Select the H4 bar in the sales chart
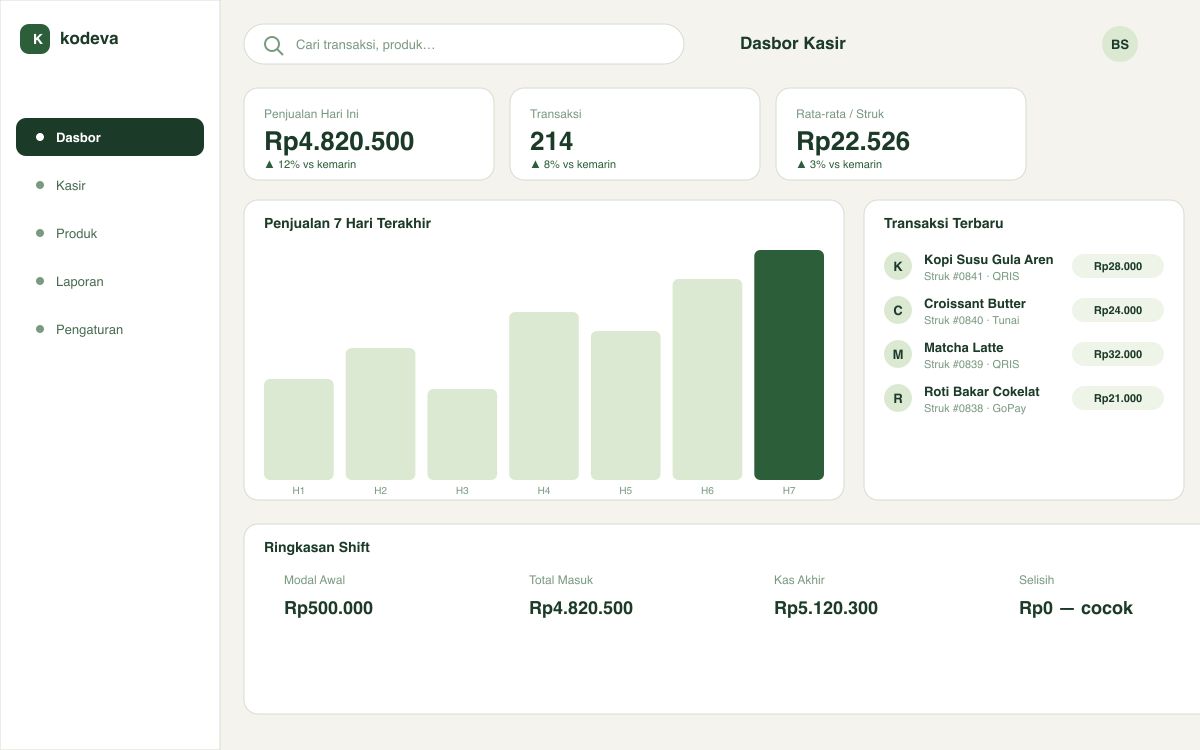Screen dimensions: 1200x750 (544, 396)
